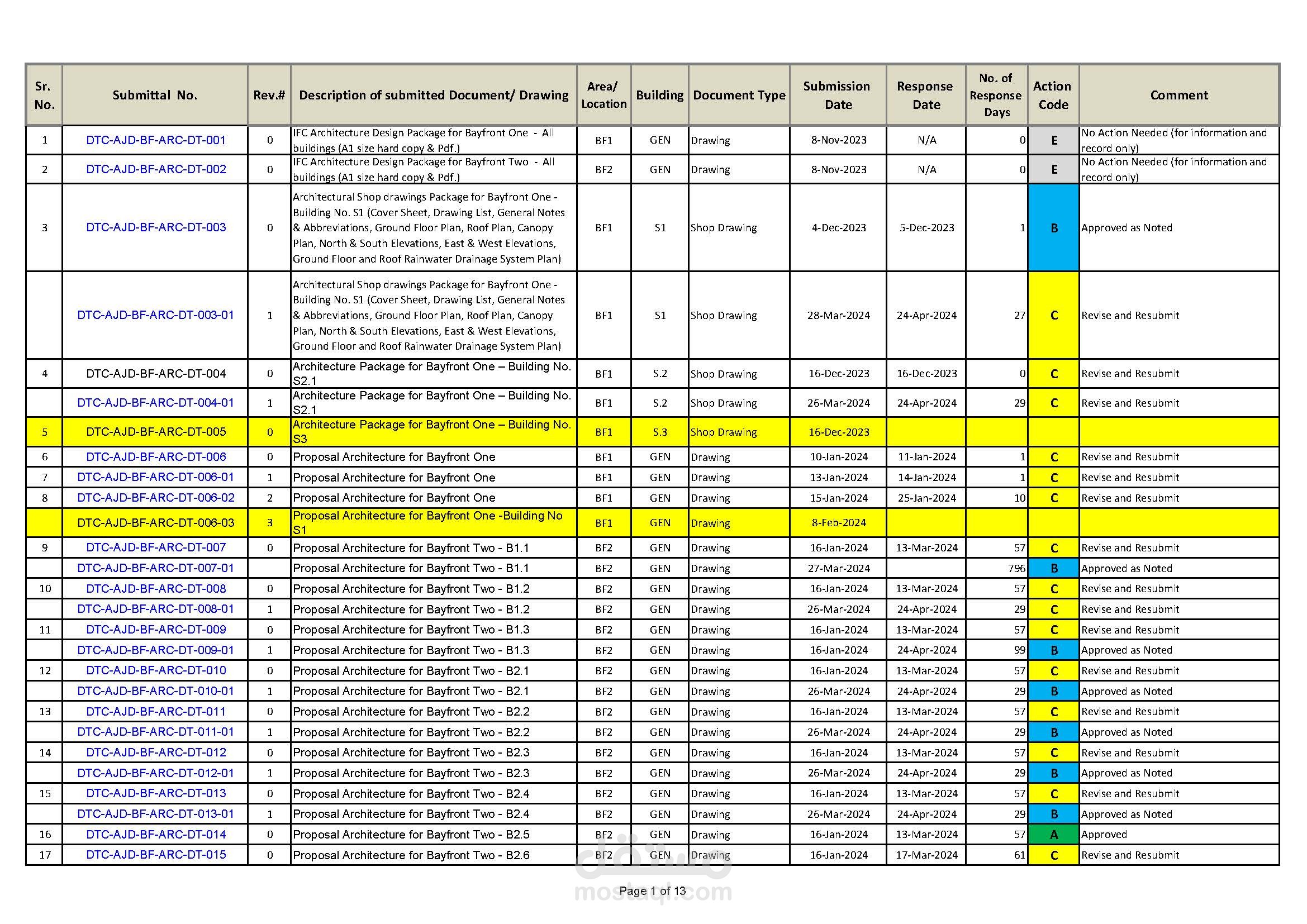Select response date 25-Jan-2024
This screenshot has width=1307, height=924.
(x=926, y=498)
